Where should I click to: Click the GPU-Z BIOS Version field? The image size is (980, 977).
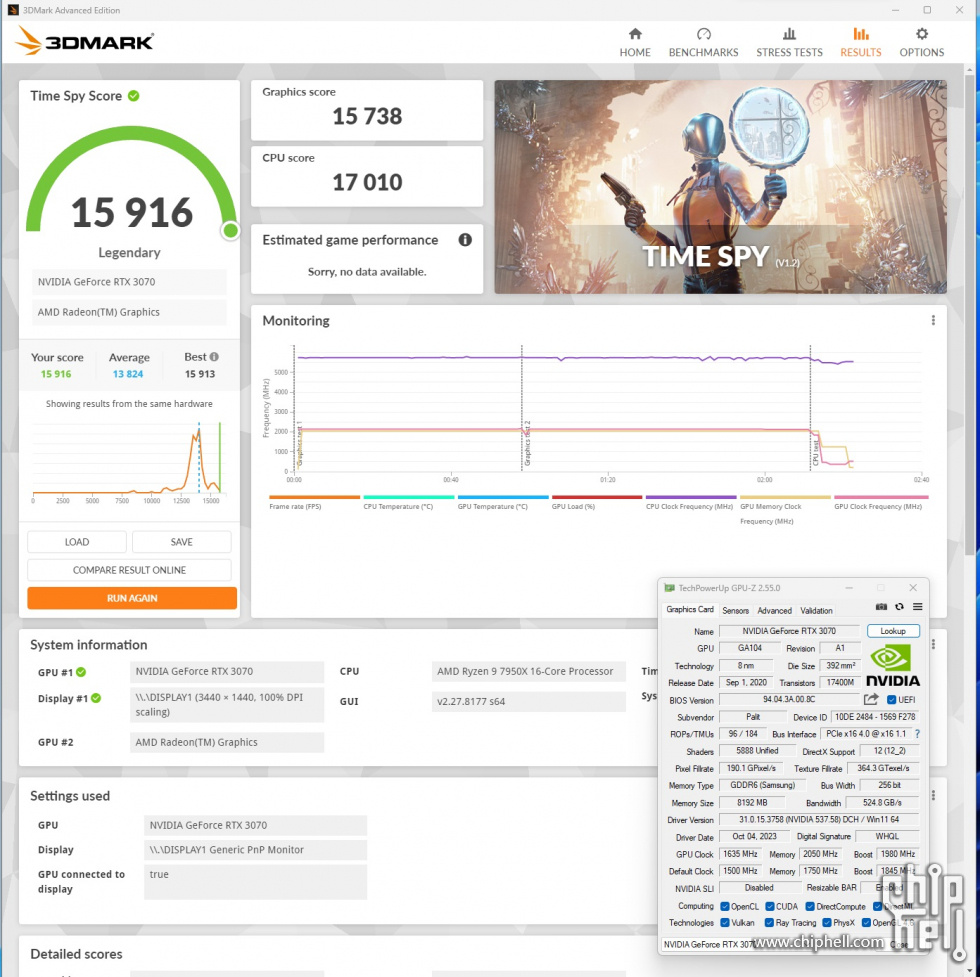pos(789,699)
